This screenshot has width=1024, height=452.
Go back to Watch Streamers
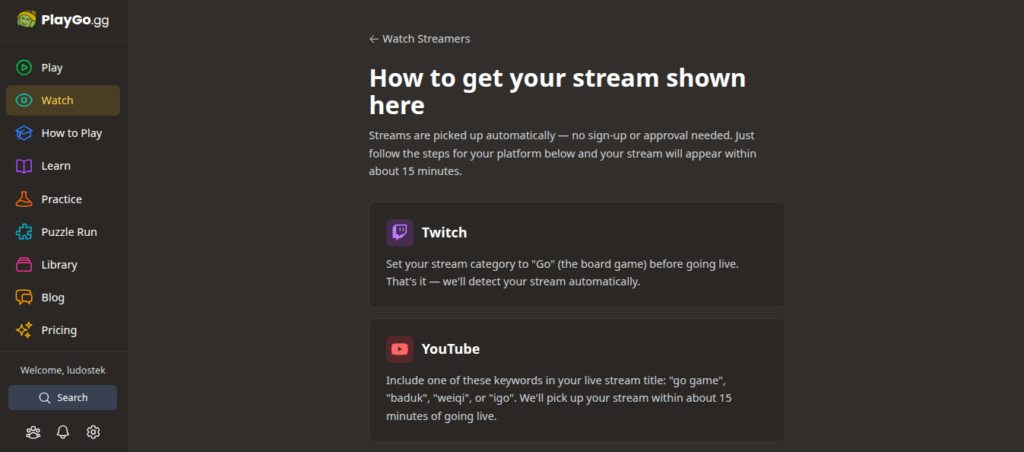click(x=419, y=39)
